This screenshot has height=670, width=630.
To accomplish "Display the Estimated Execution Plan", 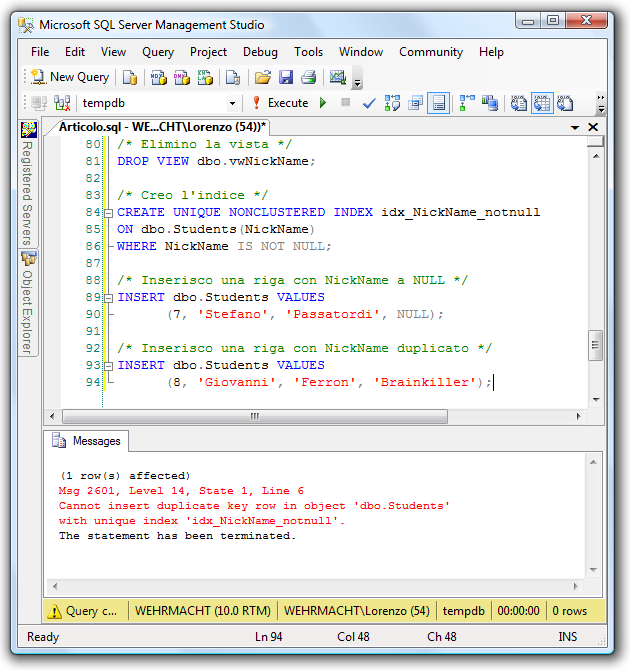I will [x=392, y=103].
